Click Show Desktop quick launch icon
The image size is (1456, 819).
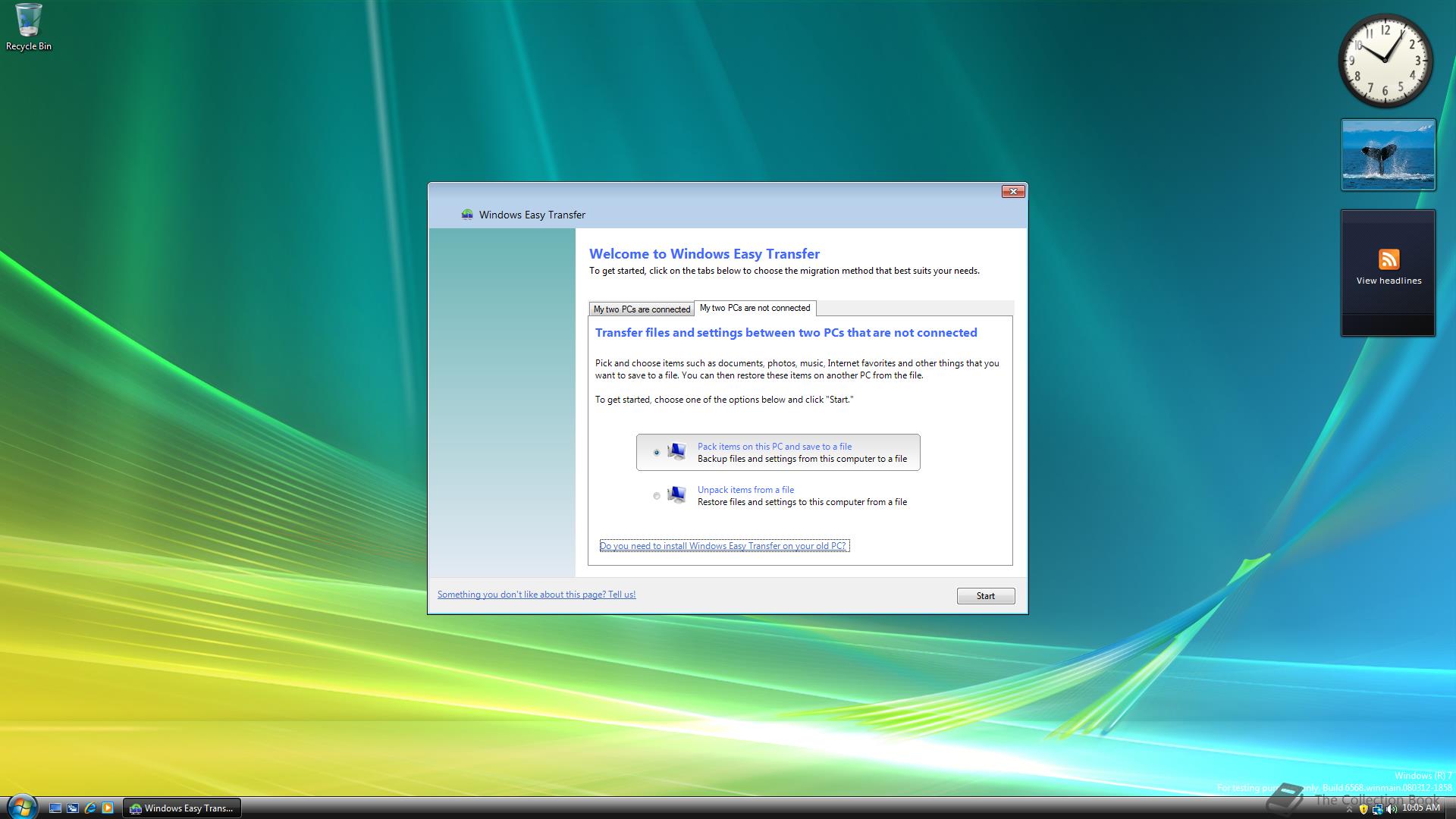tap(55, 808)
